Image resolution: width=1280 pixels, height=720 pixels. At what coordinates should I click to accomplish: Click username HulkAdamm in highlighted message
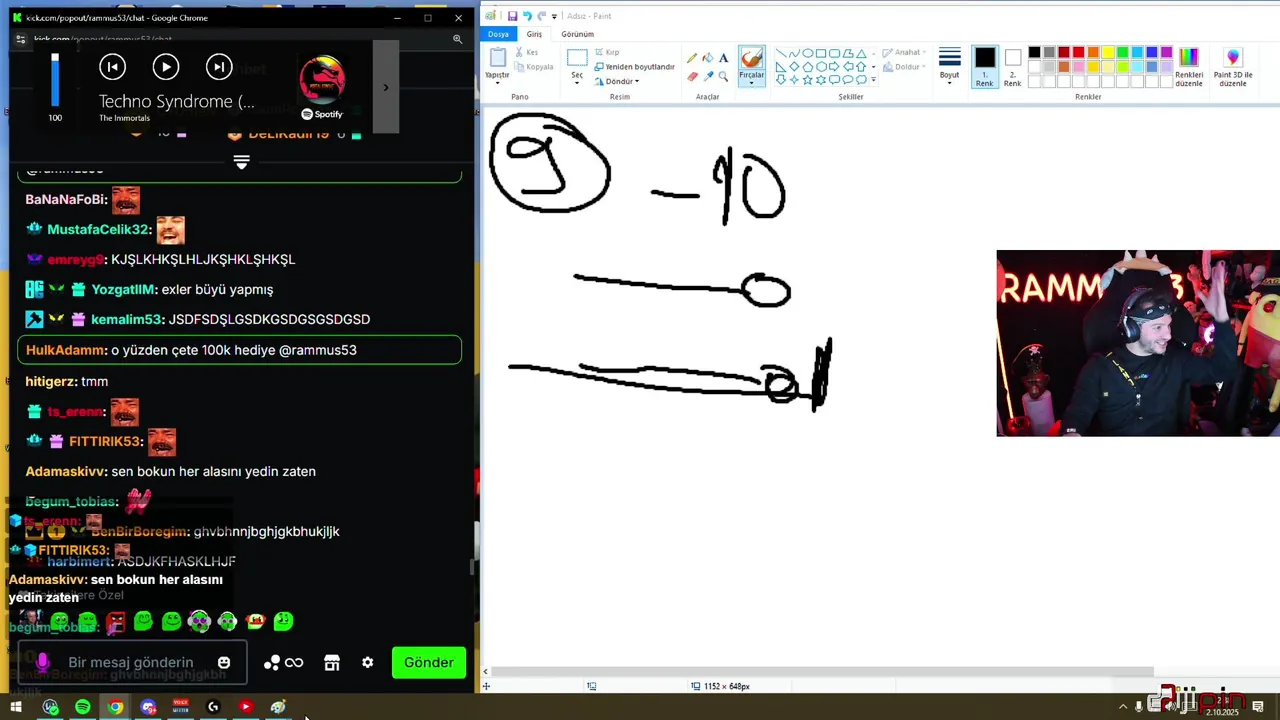pyautogui.click(x=66, y=350)
